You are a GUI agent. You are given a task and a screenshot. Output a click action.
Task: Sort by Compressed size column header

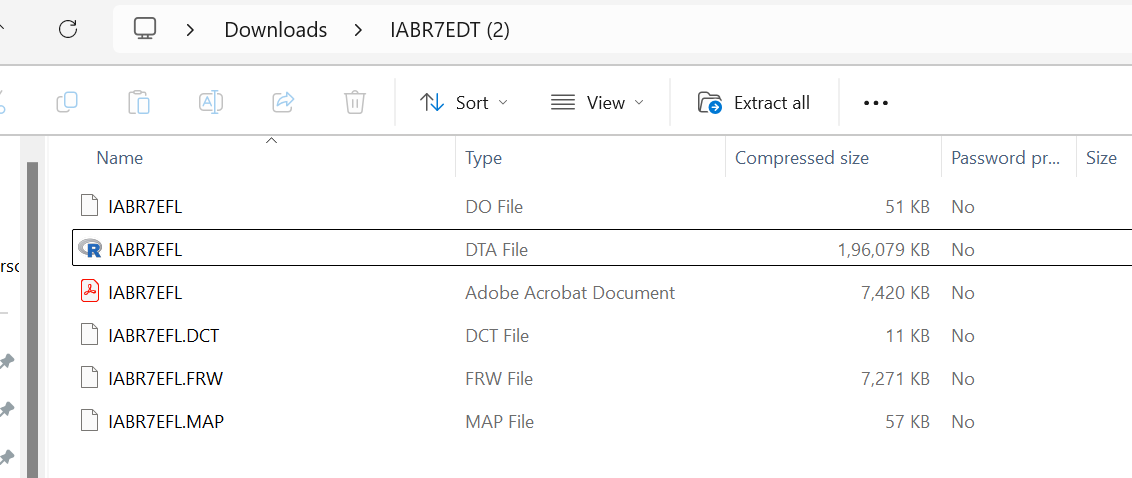pos(801,157)
